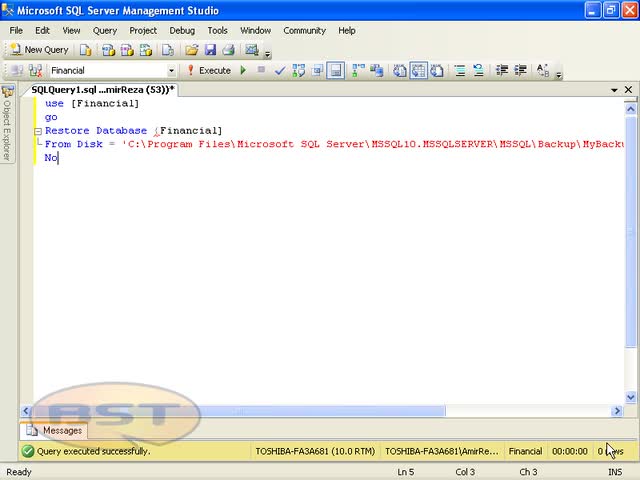Expand the SQL Editor toolbar options arrow

[559, 74]
